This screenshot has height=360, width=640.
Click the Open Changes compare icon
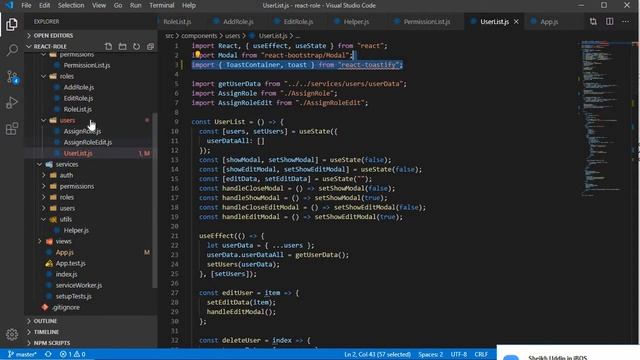pos(593,22)
